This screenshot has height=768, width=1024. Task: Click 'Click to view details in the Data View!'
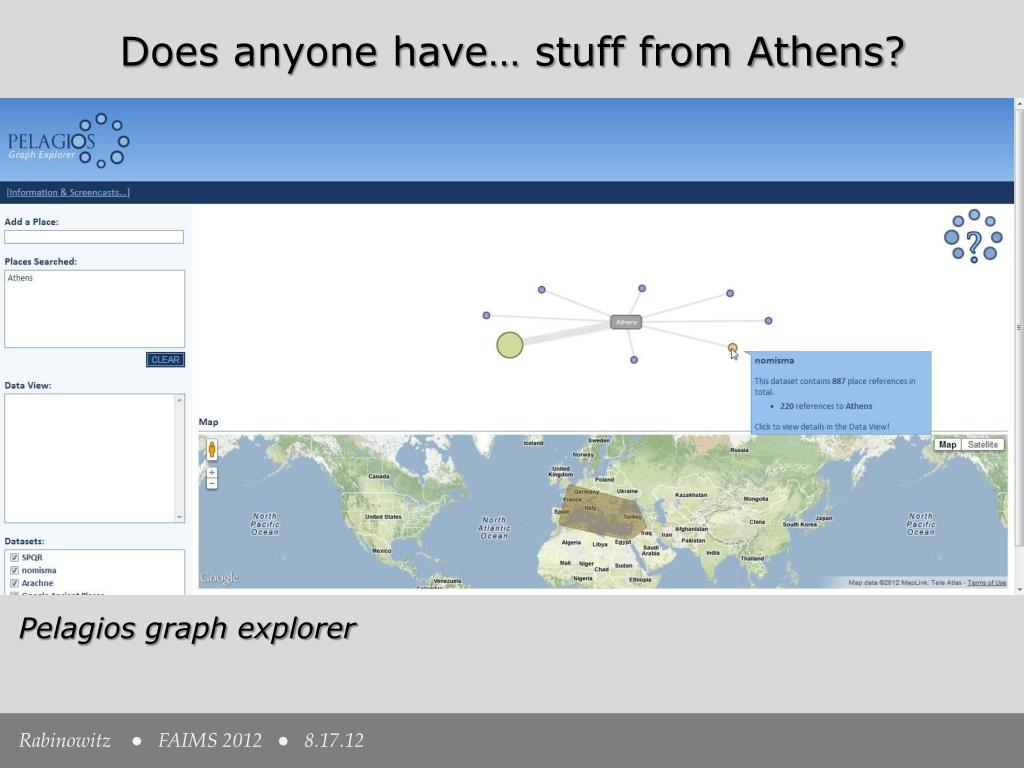tap(822, 426)
